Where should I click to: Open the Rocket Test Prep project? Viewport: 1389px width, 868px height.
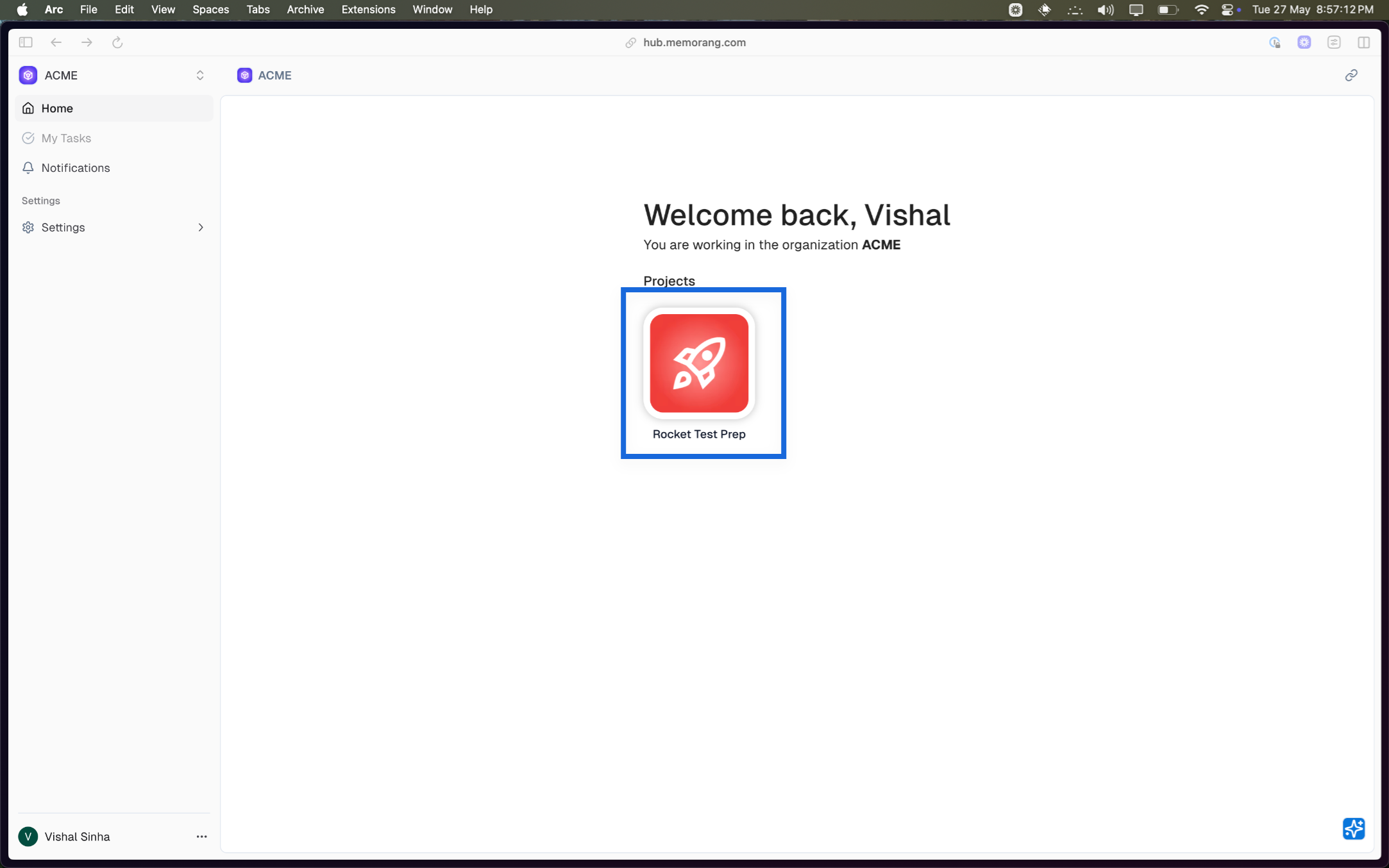[699, 363]
